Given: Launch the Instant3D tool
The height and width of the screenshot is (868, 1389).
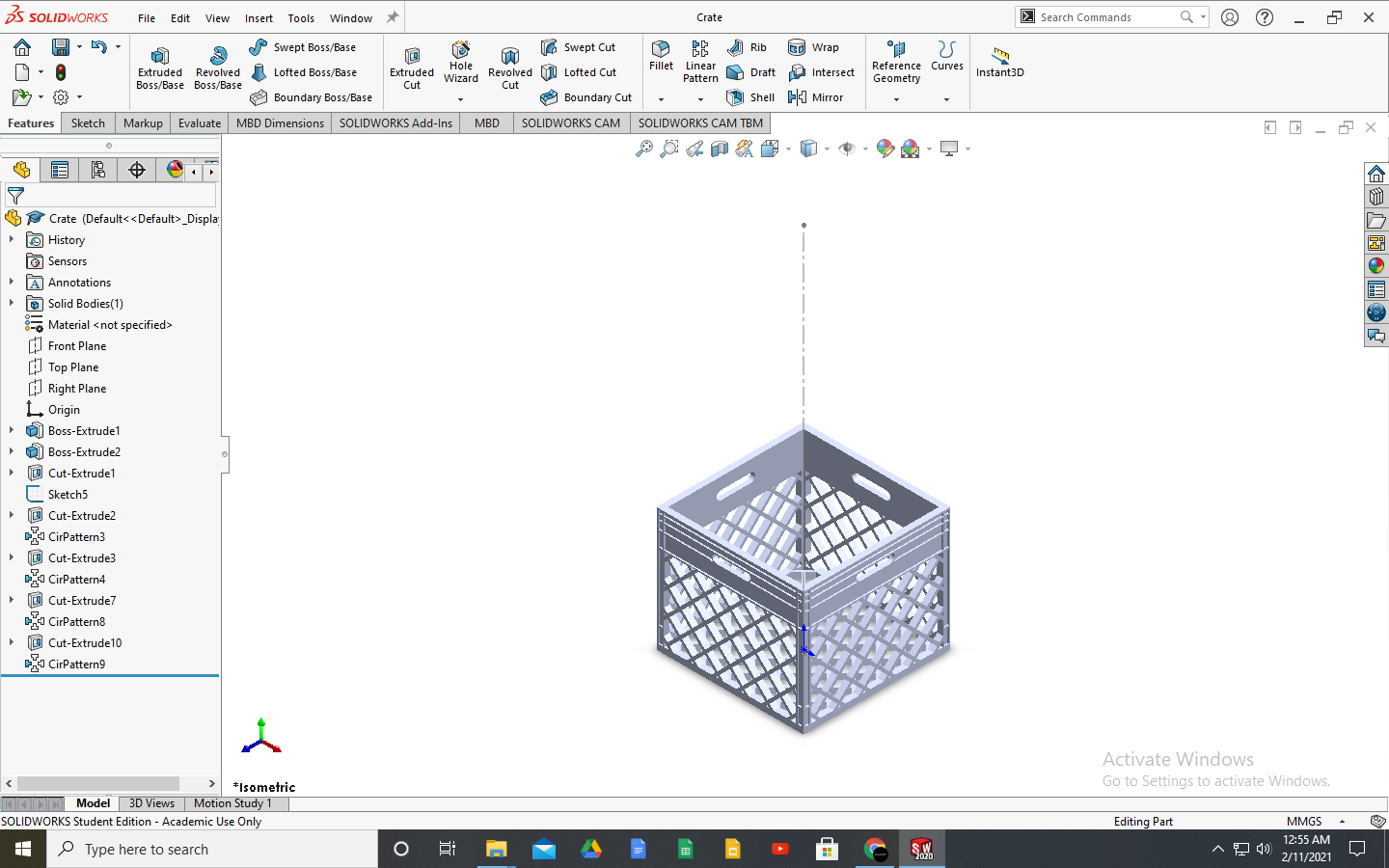Looking at the screenshot, I should coord(1000,62).
